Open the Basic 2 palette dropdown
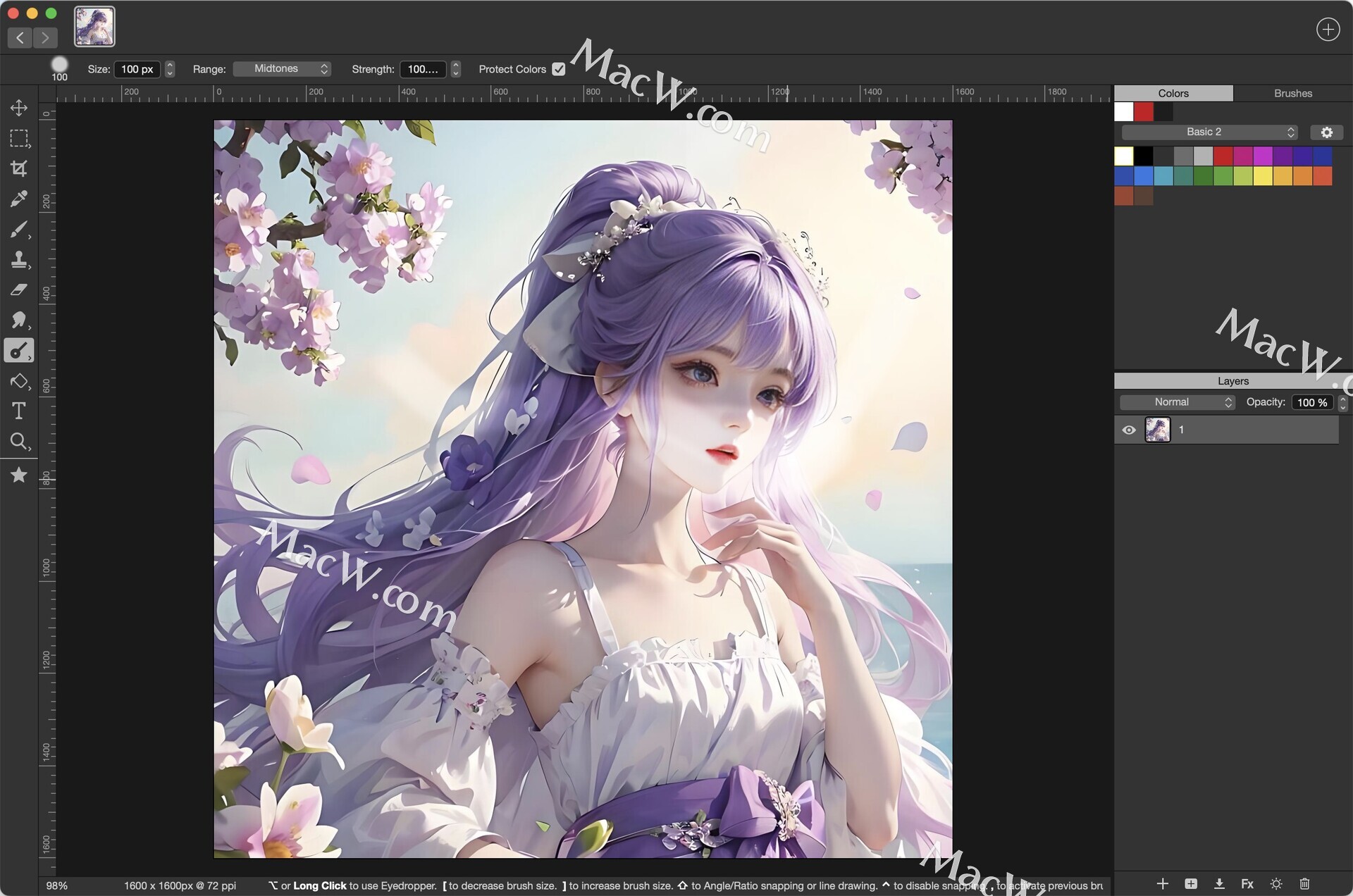 point(1209,132)
